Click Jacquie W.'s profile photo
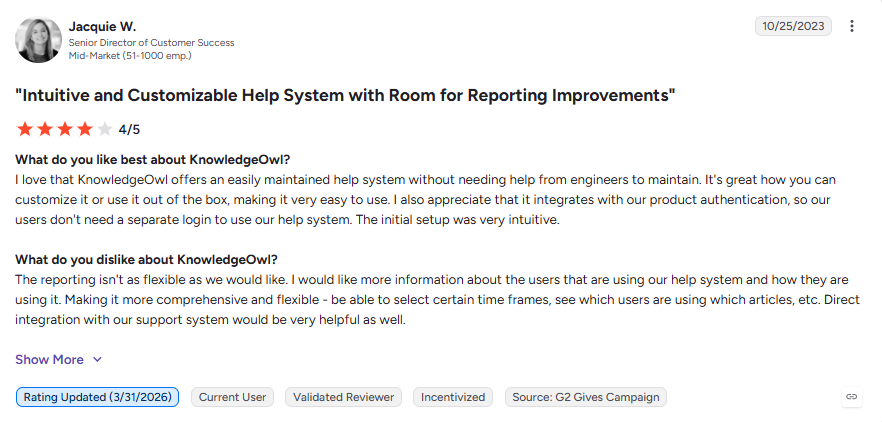The width and height of the screenshot is (882, 422). pos(38,40)
